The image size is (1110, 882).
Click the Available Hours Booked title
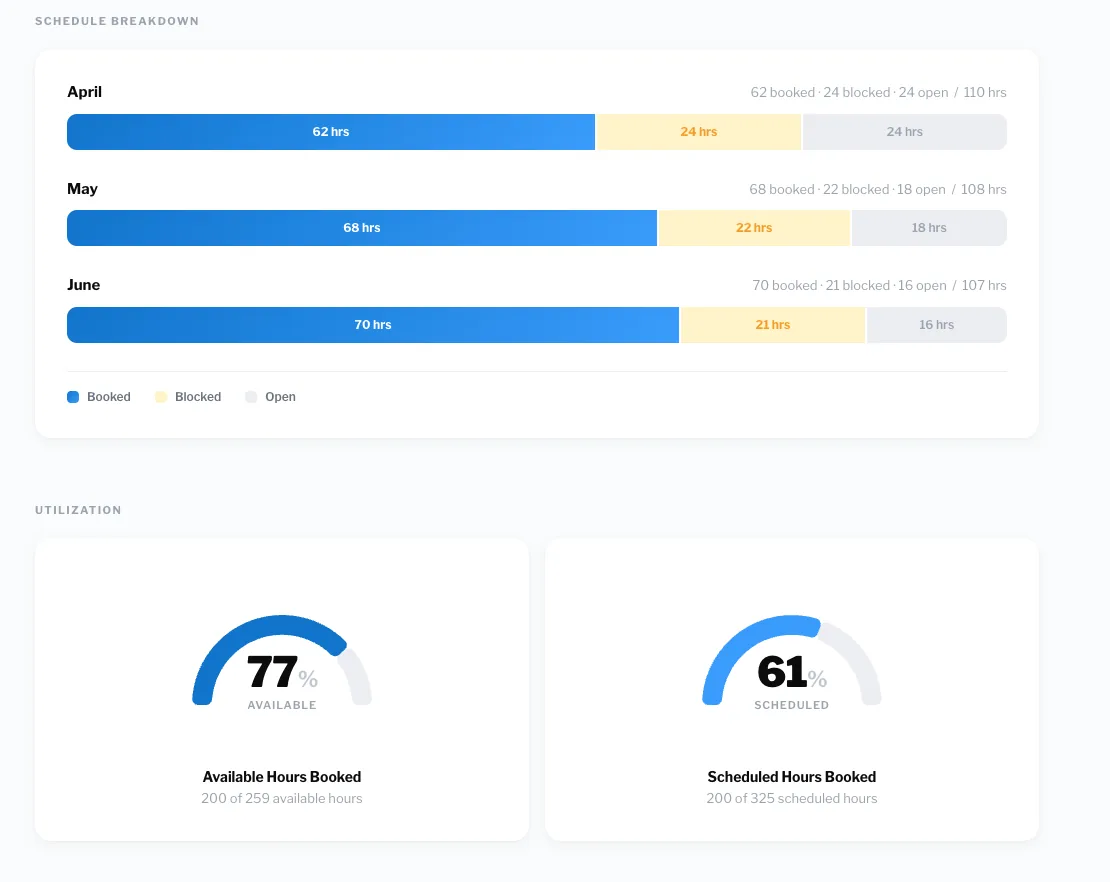tap(282, 777)
